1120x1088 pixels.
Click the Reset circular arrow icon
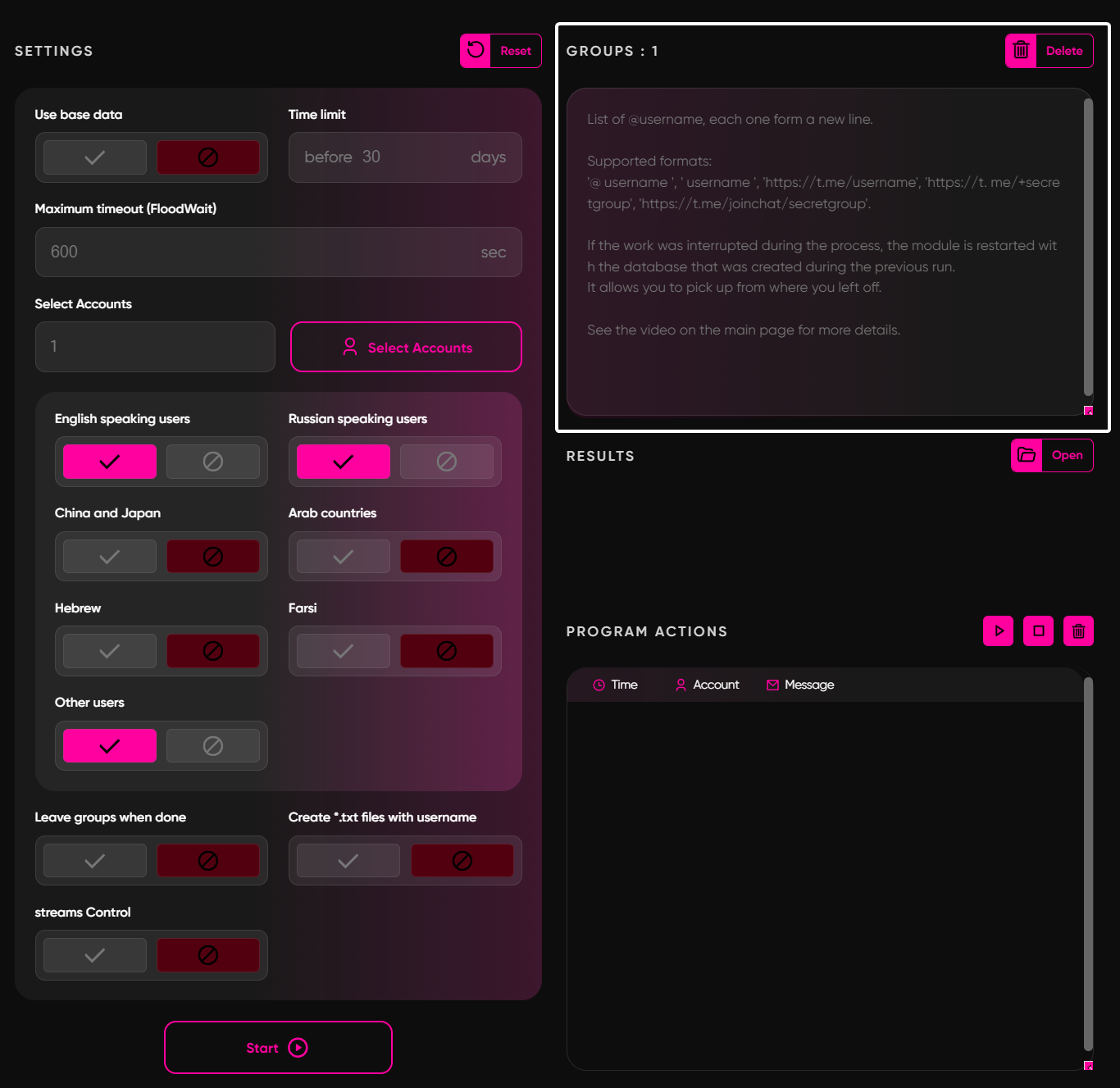476,51
